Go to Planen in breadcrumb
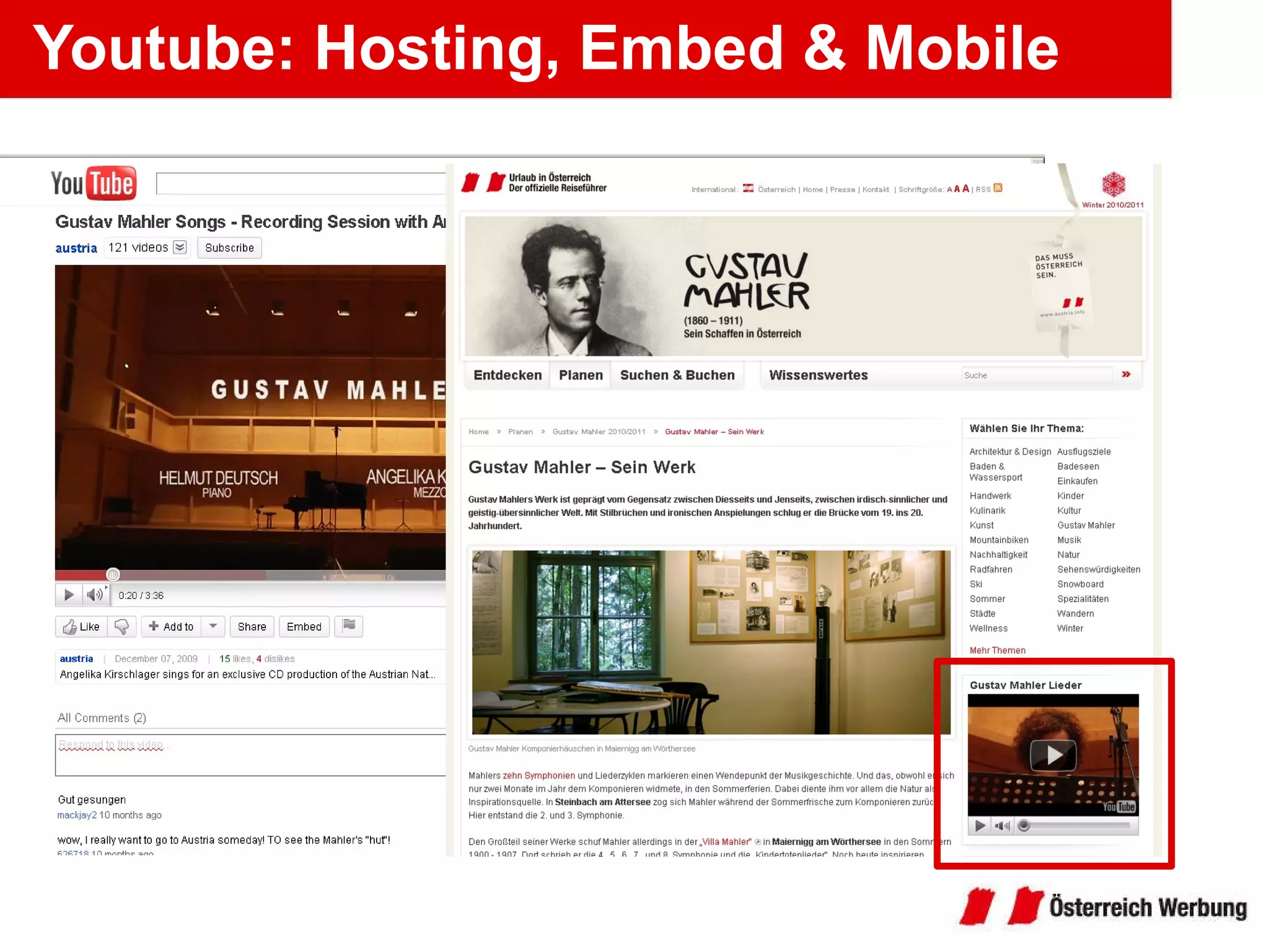 click(x=520, y=432)
